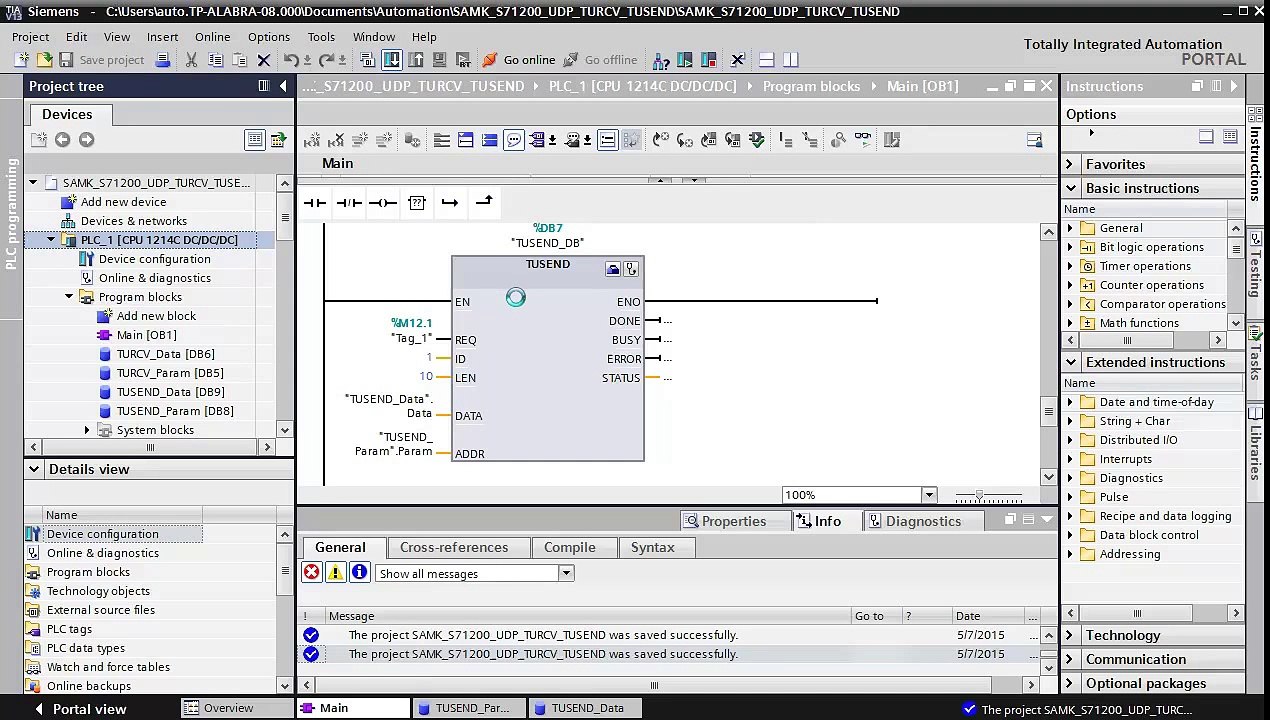Click the Close branch icon

pos(484,203)
